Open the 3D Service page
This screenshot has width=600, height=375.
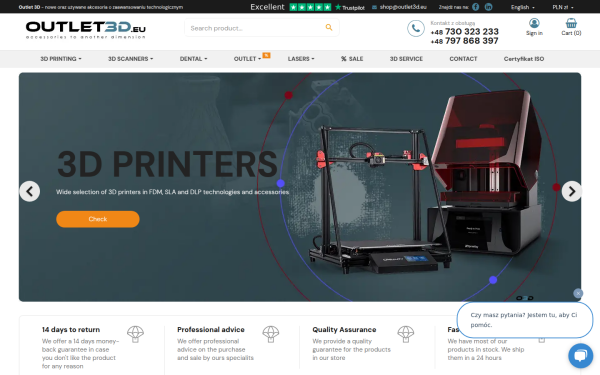[x=406, y=59]
